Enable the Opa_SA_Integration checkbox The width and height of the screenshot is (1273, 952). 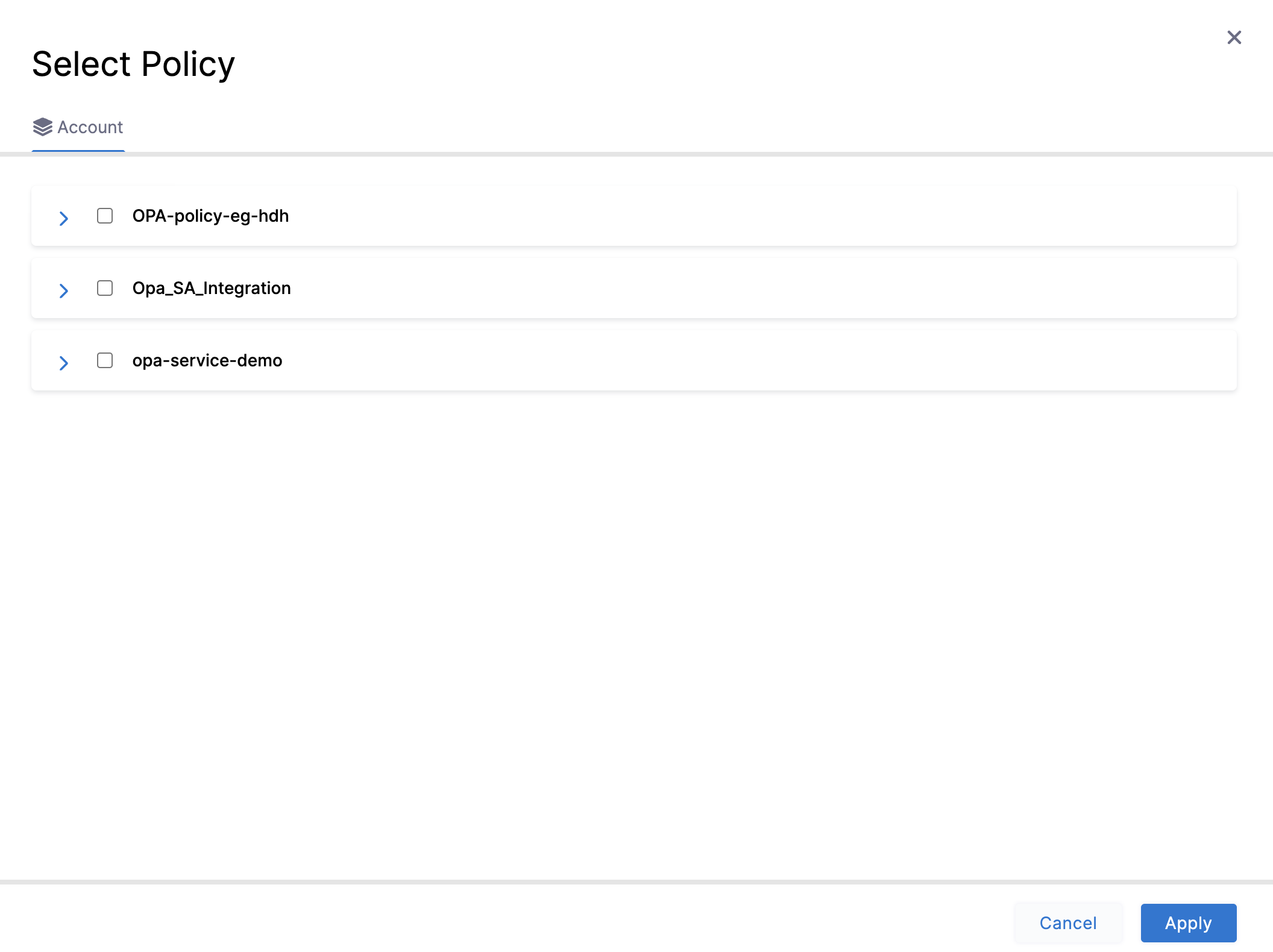pos(104,288)
